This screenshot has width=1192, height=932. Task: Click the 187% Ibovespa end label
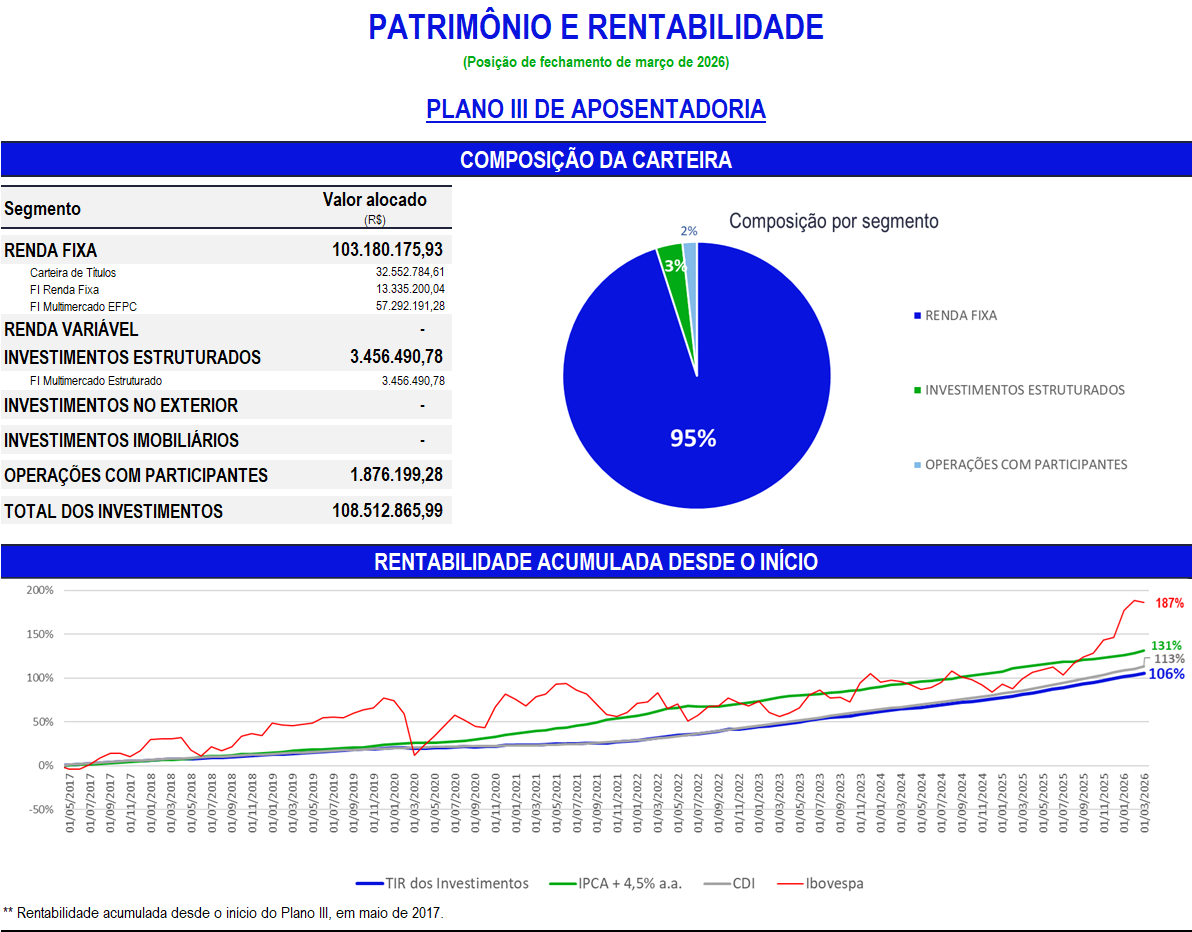[x=1169, y=603]
